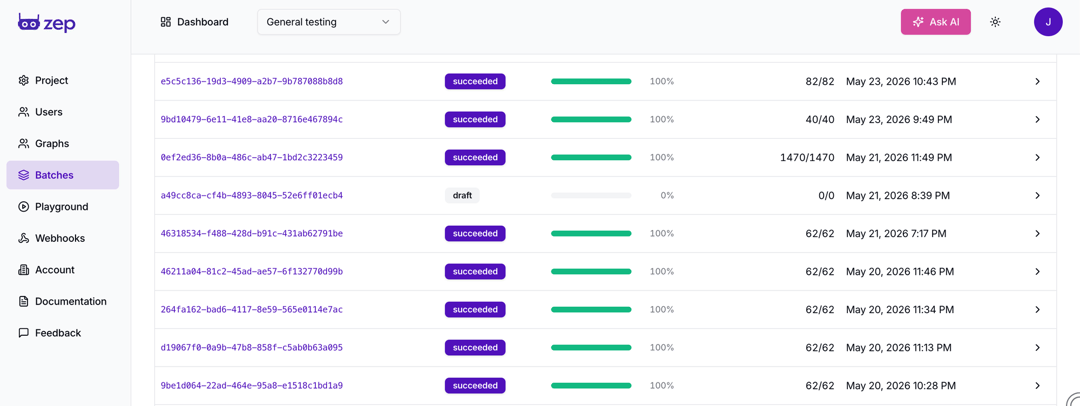Expand the row for batch 9bd10479 via its chevron

[1037, 119]
